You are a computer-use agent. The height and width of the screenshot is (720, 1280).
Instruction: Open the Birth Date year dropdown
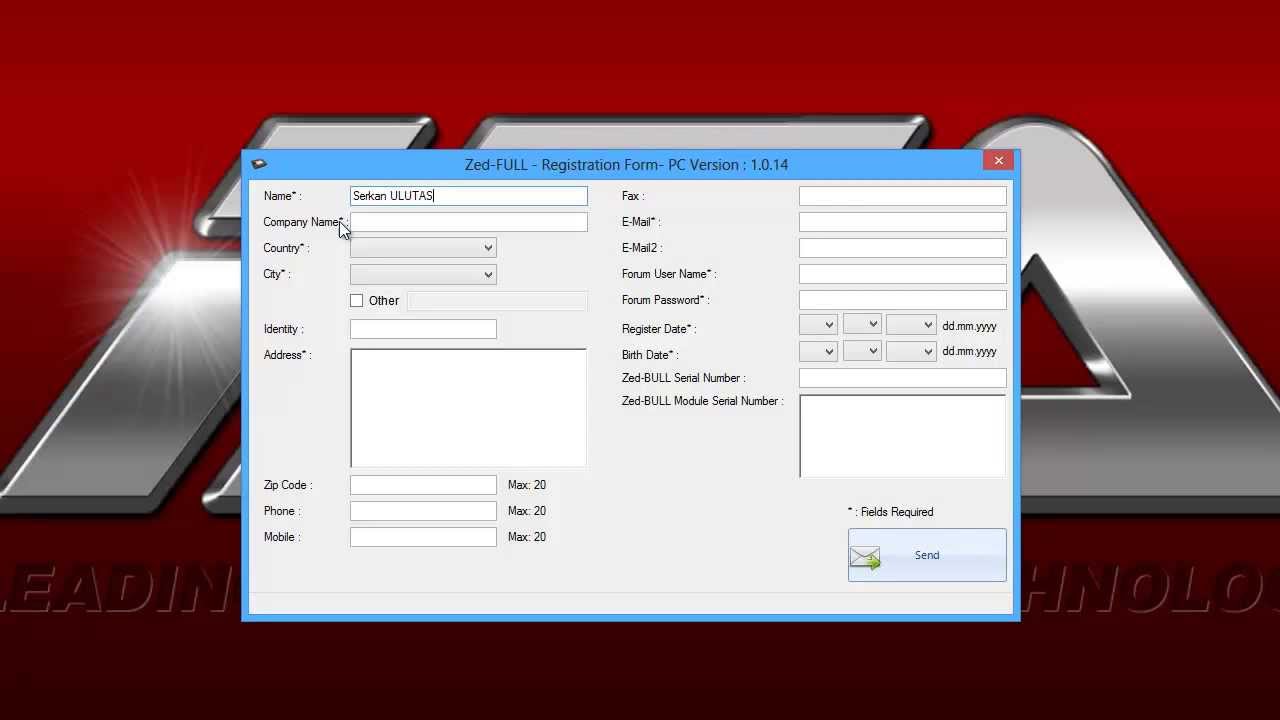click(911, 351)
